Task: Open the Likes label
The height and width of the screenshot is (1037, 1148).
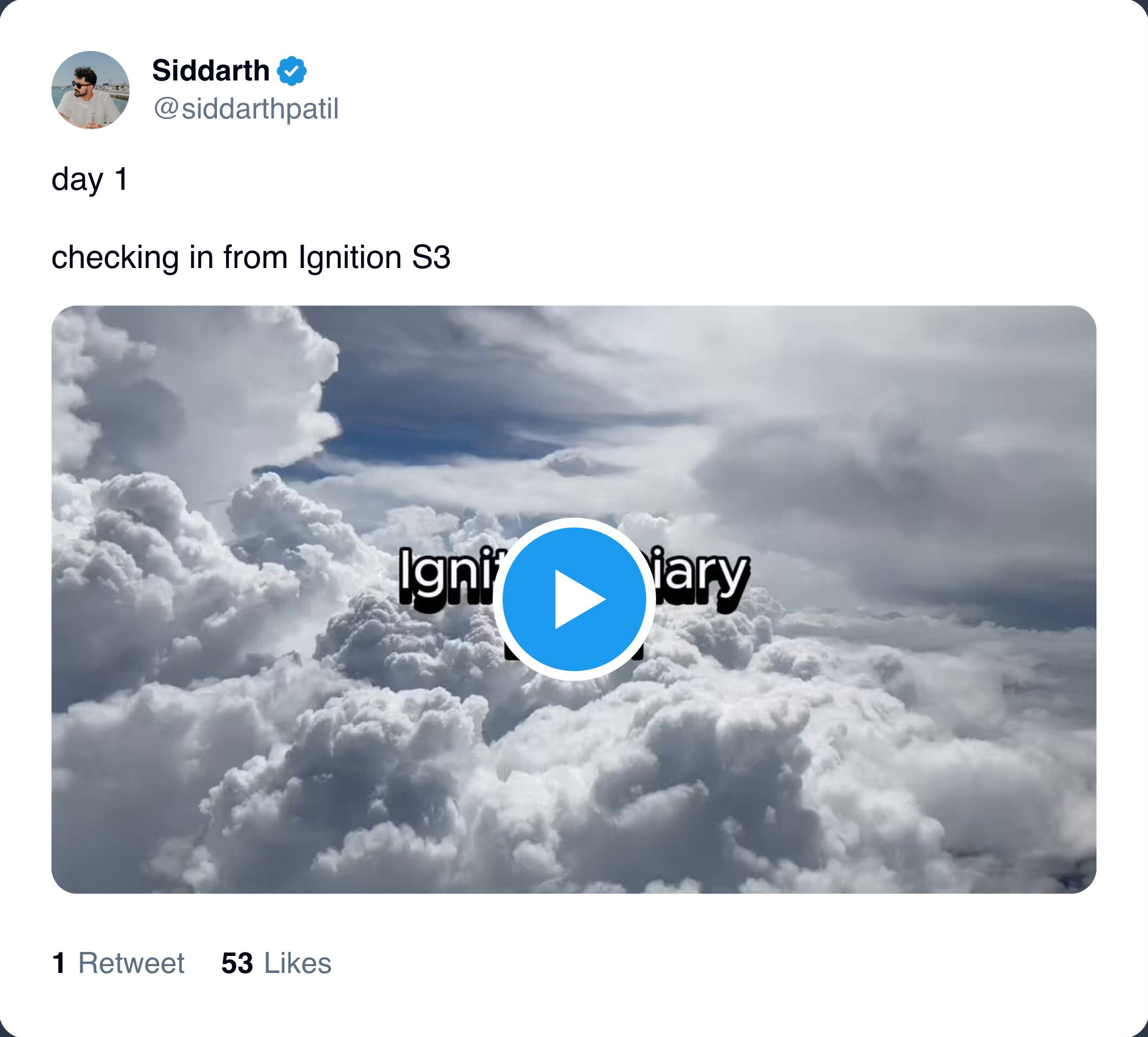Action: 297,963
